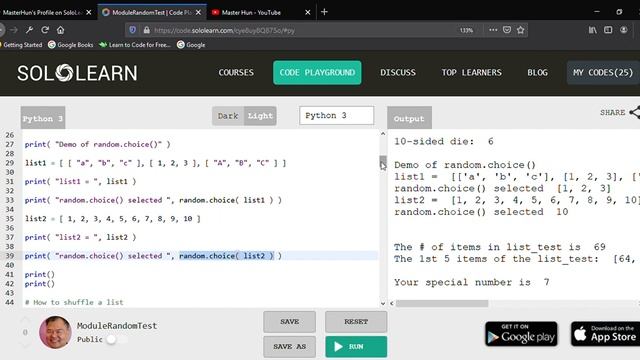Image resolution: width=640 pixels, height=360 pixels.
Task: Select the Output tab
Action: (409, 118)
